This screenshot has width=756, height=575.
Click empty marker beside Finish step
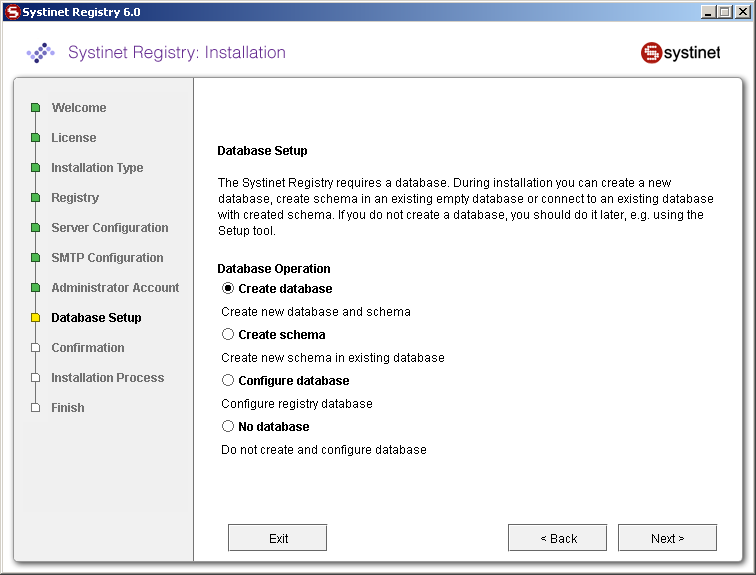[35, 408]
